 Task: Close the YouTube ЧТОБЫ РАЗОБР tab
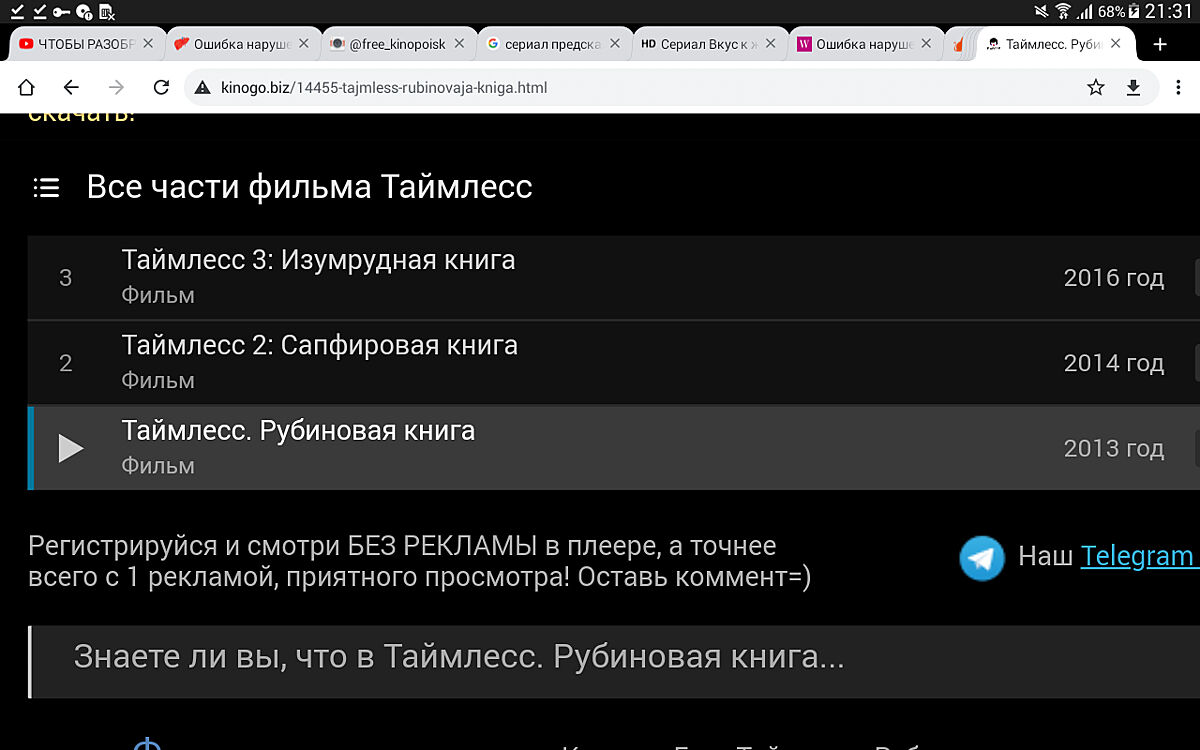(149, 44)
